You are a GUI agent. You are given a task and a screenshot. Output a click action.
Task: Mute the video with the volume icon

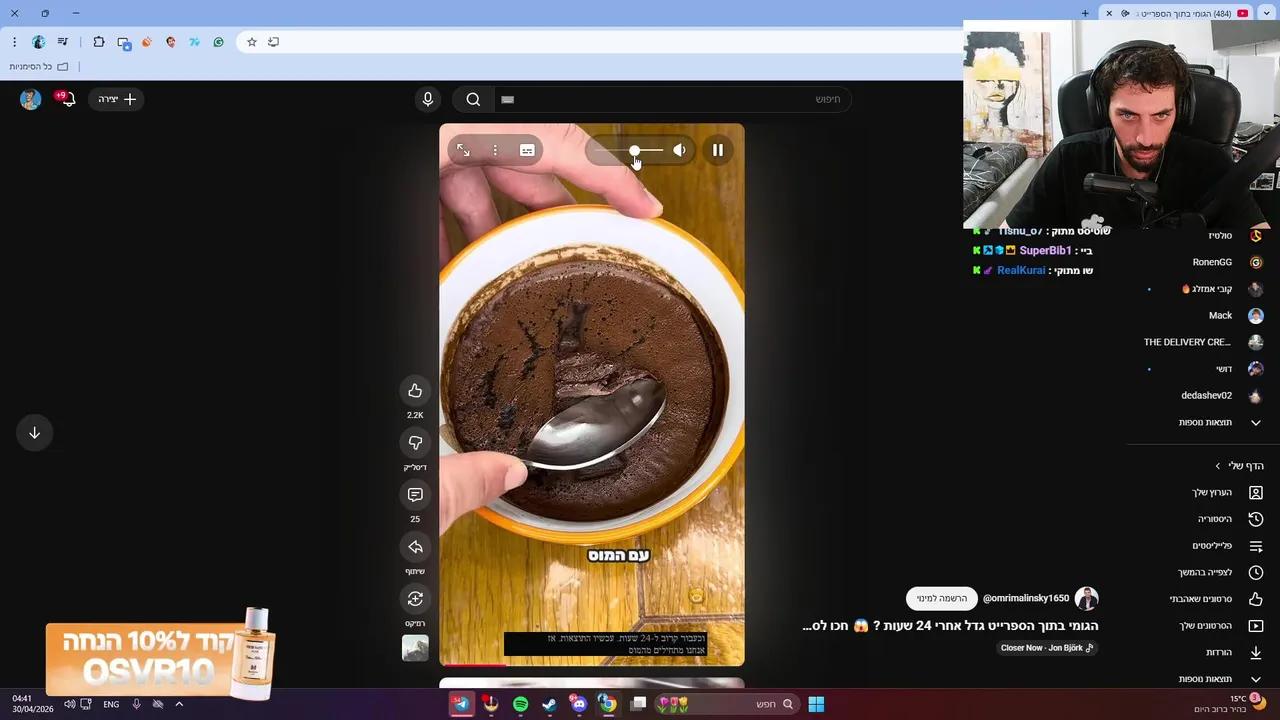[x=680, y=150]
